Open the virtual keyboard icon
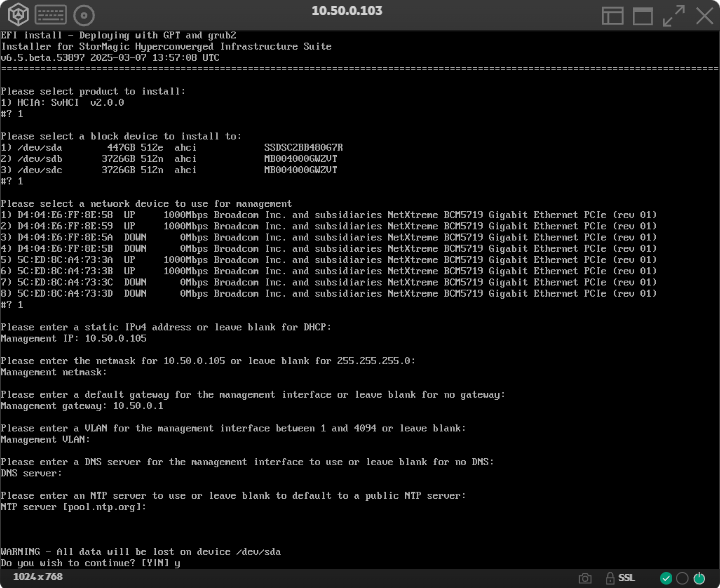720x588 pixels. pos(51,15)
